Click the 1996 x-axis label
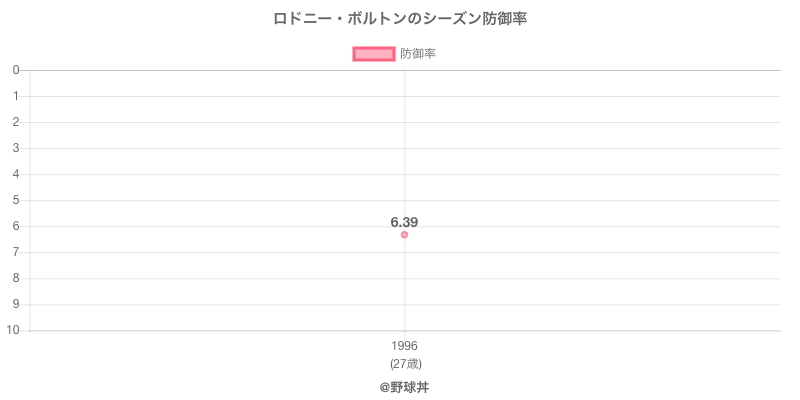The image size is (800, 400). coord(404,346)
